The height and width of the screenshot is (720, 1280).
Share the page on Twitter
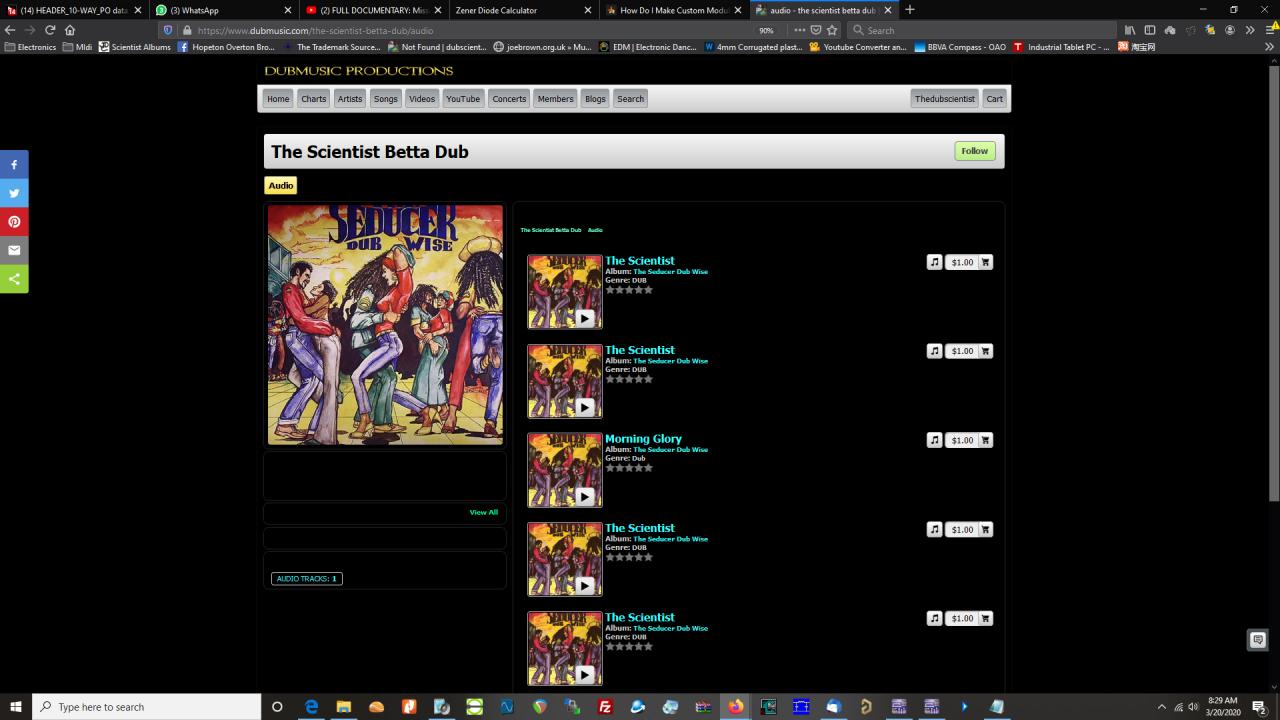(14, 193)
